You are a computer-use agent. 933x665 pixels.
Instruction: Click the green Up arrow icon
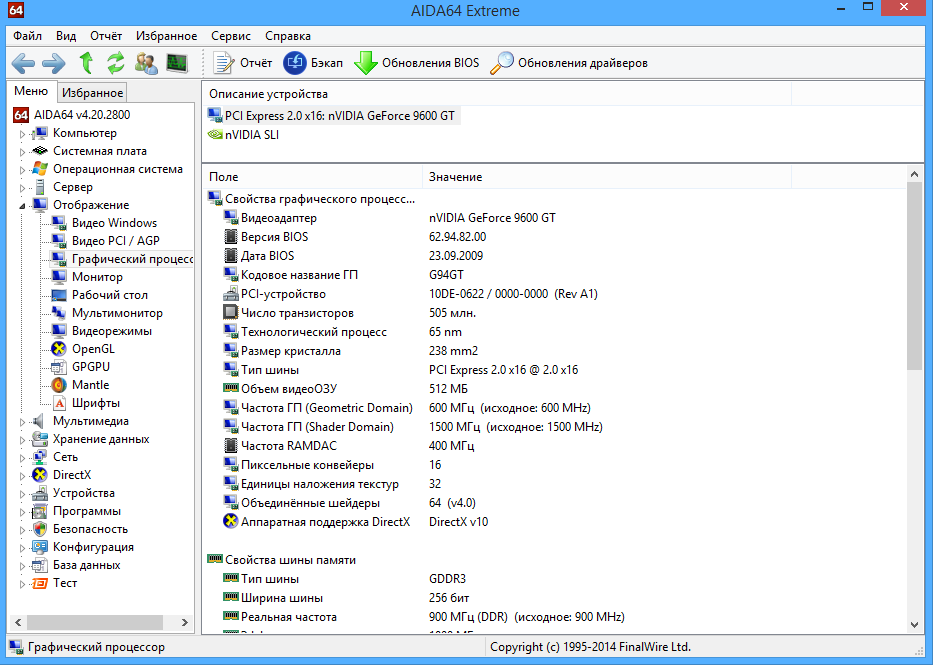pos(86,63)
